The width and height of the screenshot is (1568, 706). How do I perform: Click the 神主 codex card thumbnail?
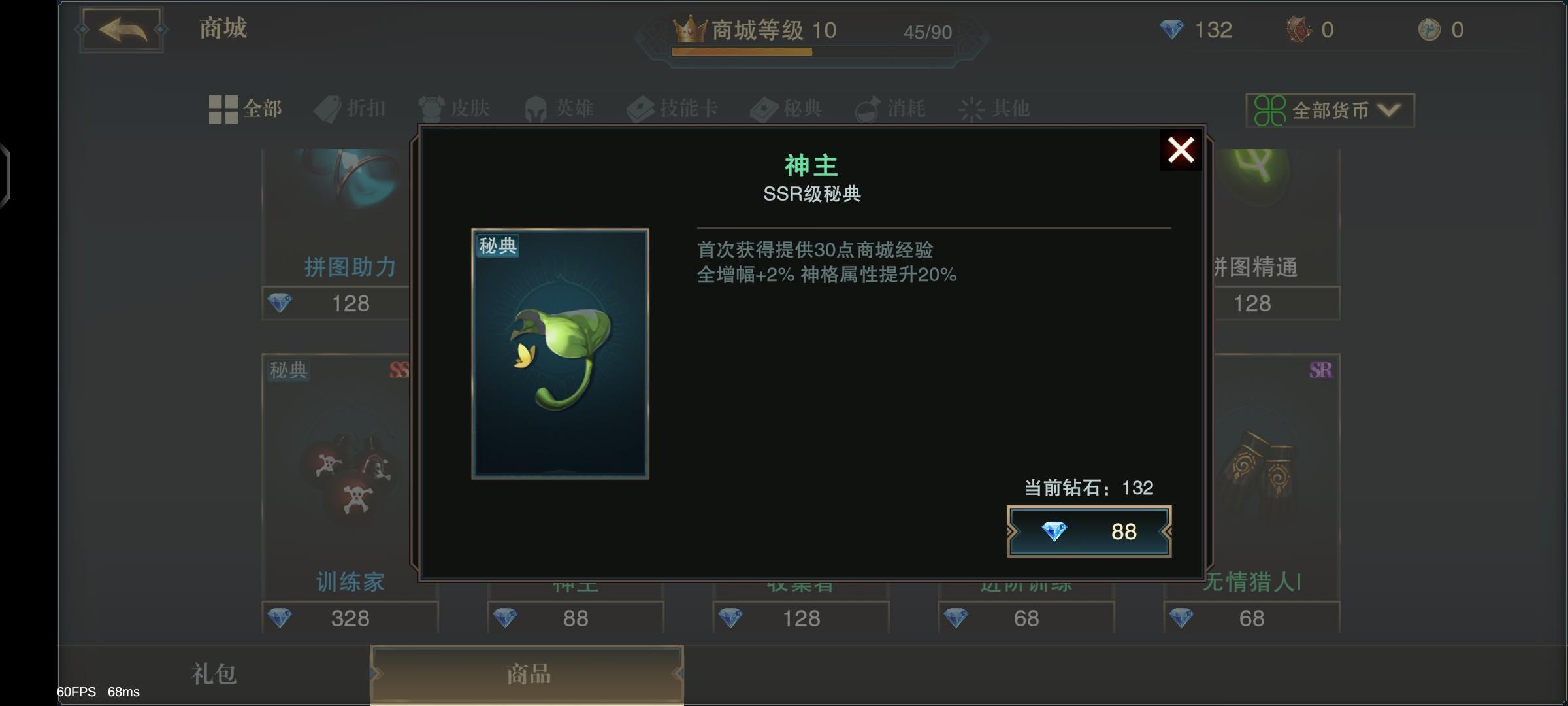pos(560,354)
